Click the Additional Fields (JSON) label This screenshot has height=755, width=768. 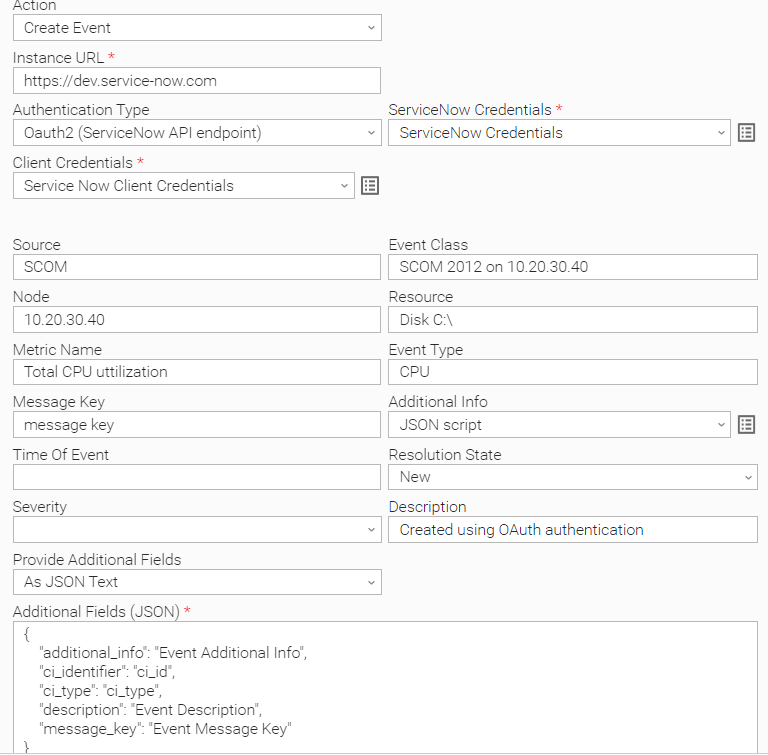[x=96, y=612]
